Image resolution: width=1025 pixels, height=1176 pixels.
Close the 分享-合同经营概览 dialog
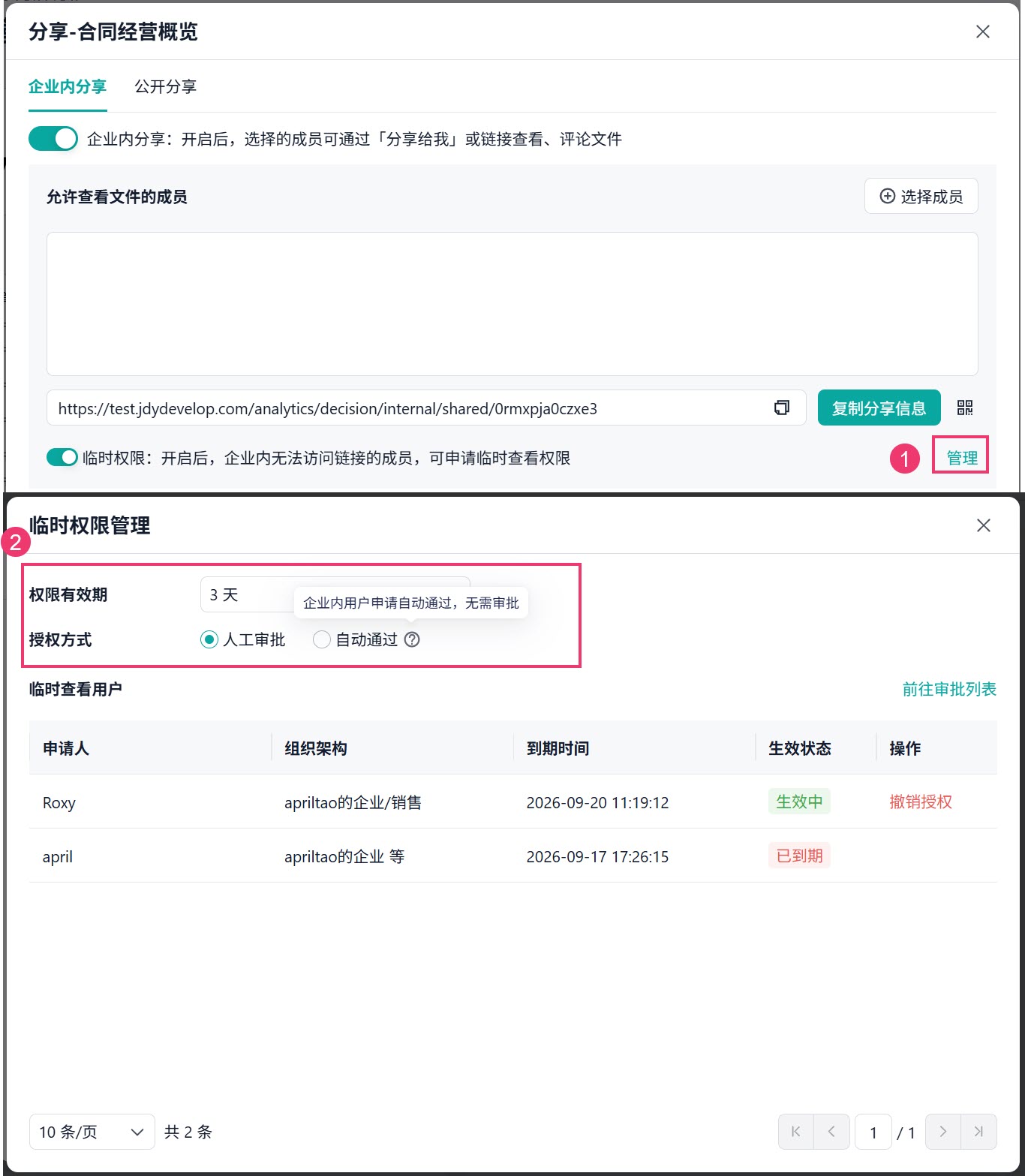pyautogui.click(x=983, y=32)
